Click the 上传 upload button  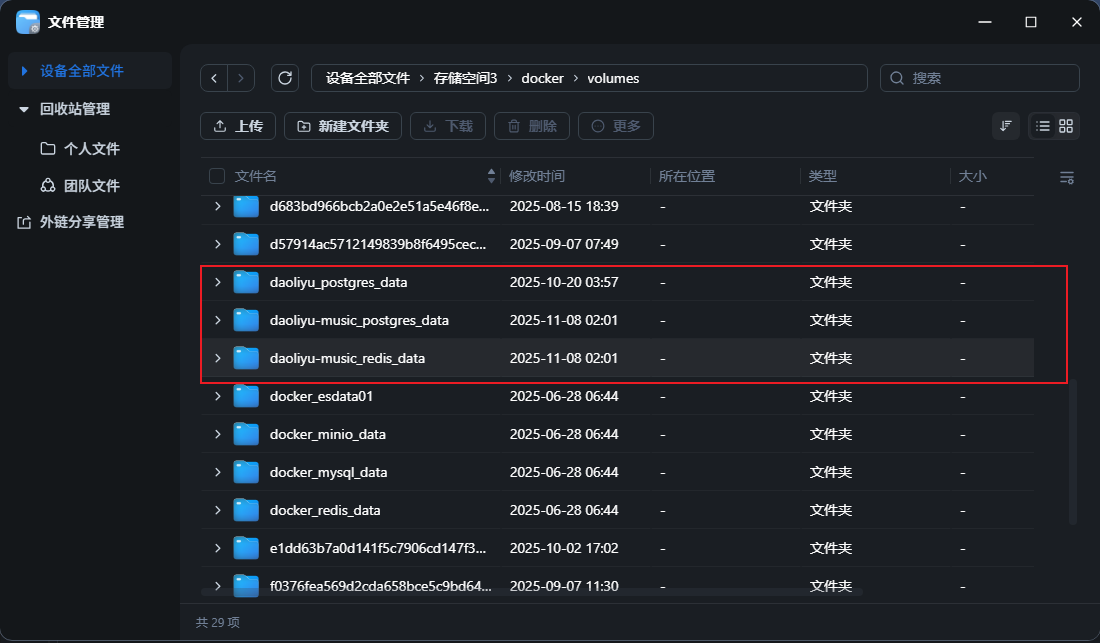click(x=238, y=126)
